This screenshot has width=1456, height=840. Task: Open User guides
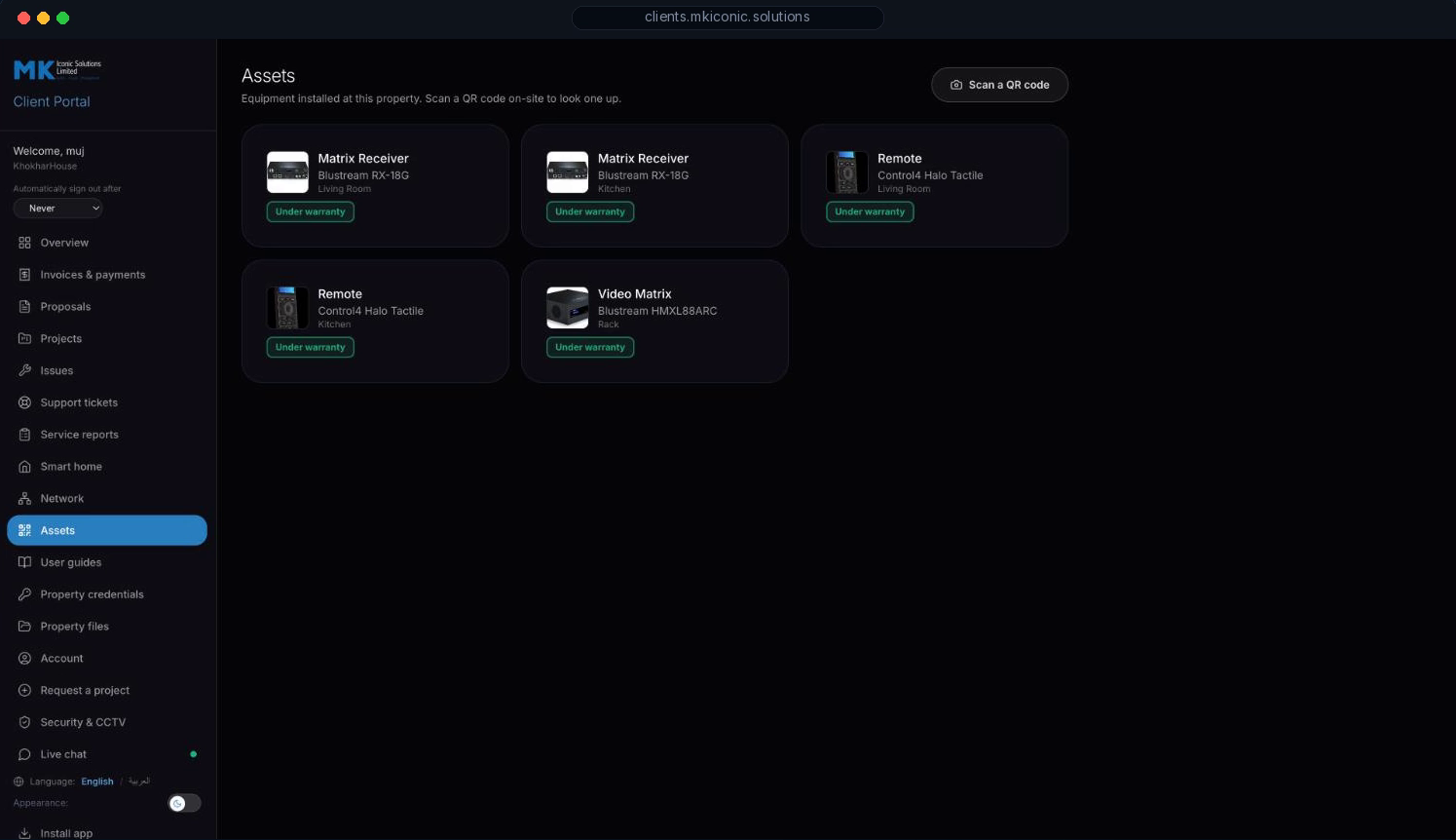tap(107, 562)
